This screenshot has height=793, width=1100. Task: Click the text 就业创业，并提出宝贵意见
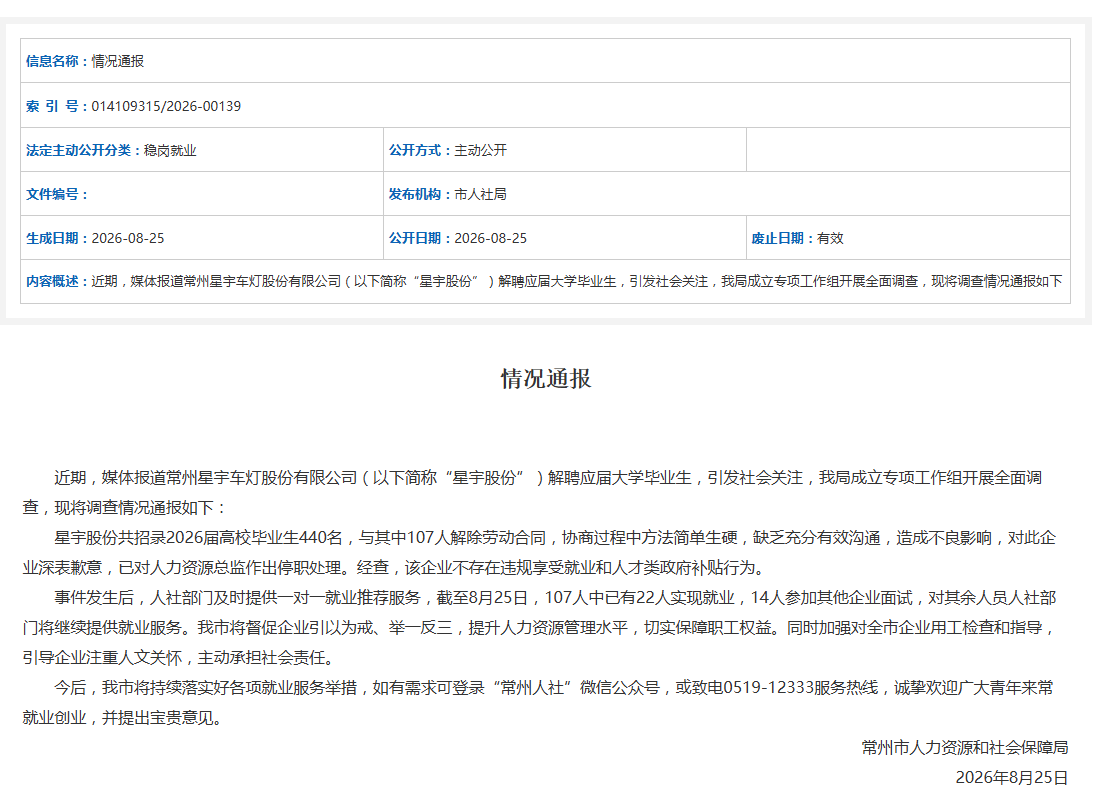pos(122,718)
